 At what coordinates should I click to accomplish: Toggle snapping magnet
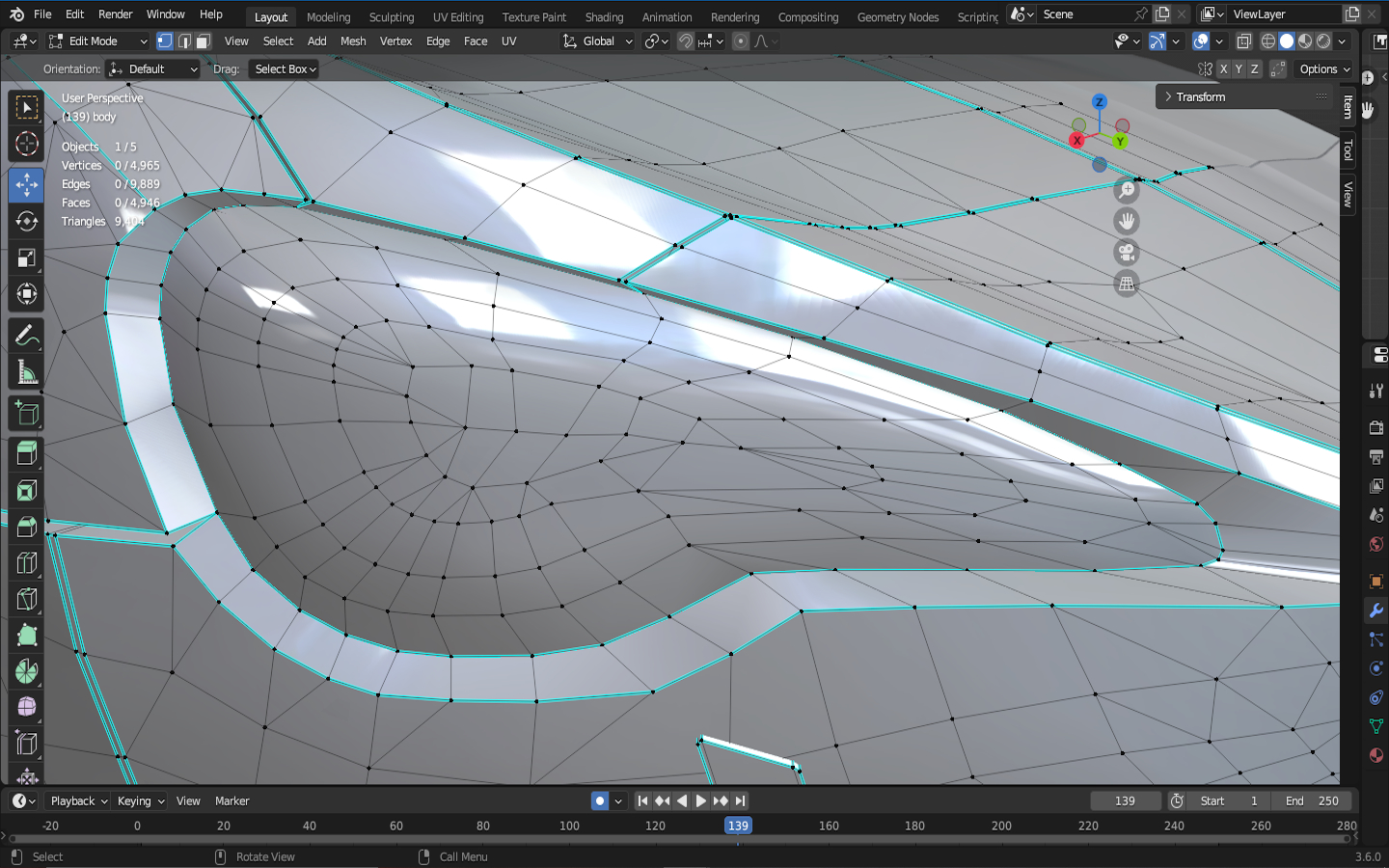(686, 41)
